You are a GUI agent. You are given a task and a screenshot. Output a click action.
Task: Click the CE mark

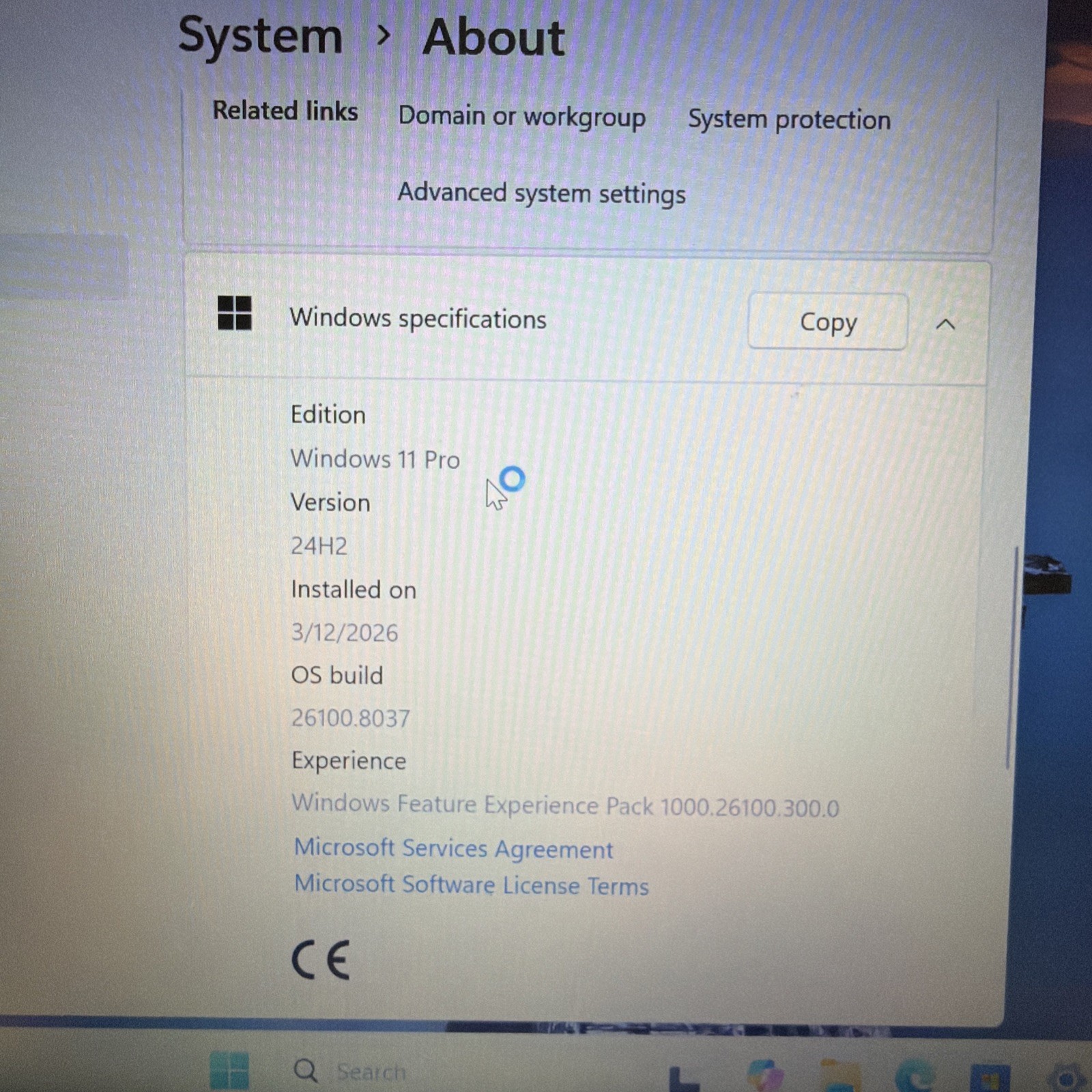321,960
